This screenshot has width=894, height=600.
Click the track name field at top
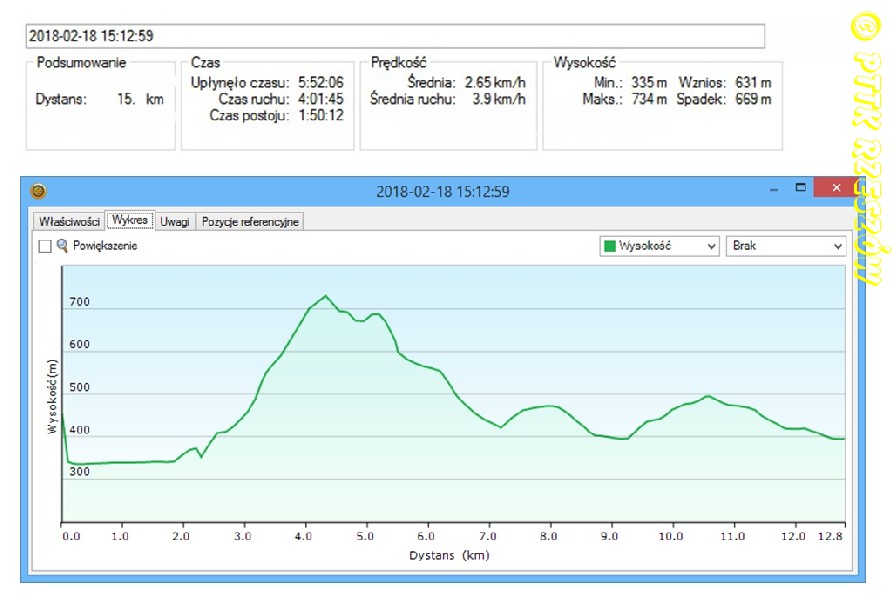click(395, 36)
